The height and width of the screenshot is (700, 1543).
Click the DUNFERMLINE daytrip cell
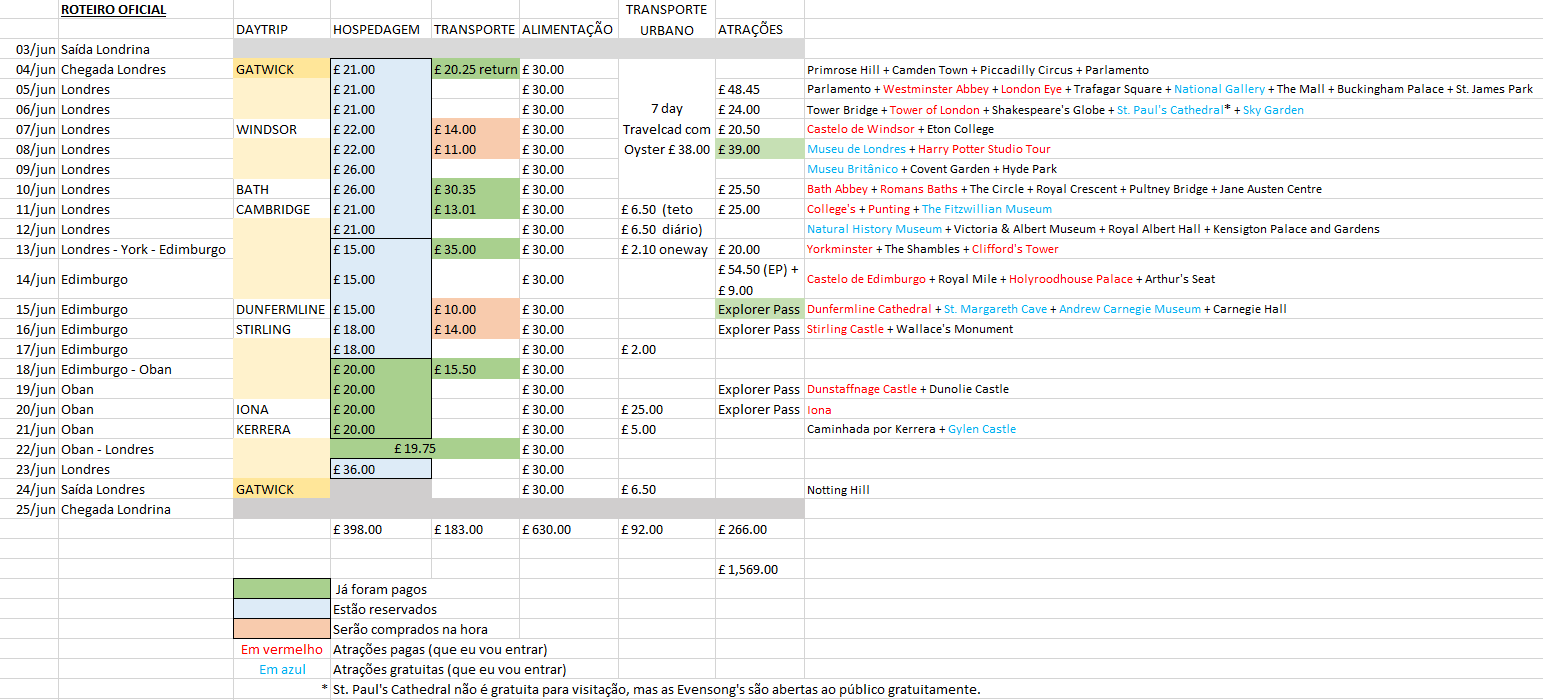click(x=280, y=309)
